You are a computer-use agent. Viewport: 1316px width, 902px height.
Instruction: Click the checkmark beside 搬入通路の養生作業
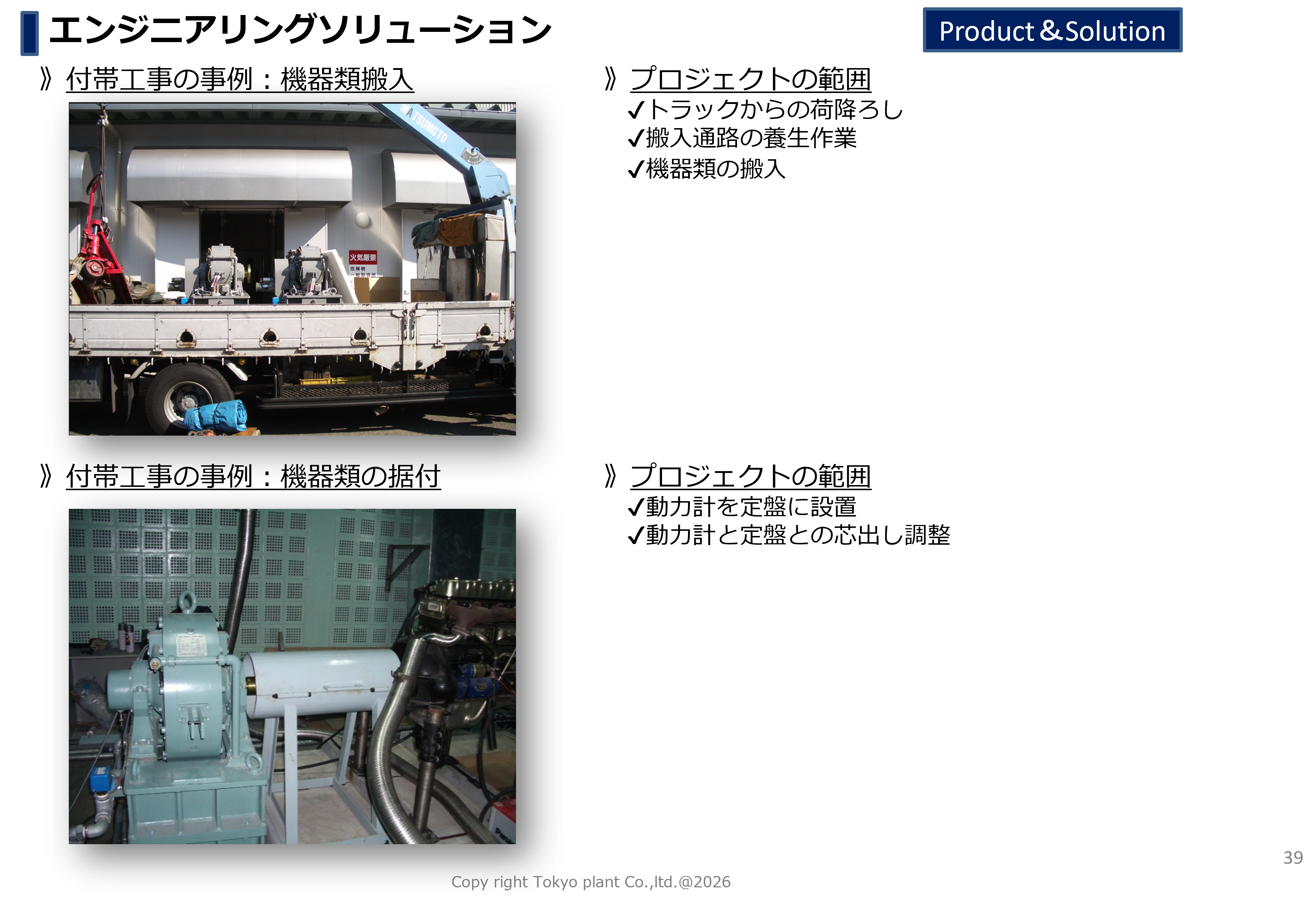(x=636, y=138)
